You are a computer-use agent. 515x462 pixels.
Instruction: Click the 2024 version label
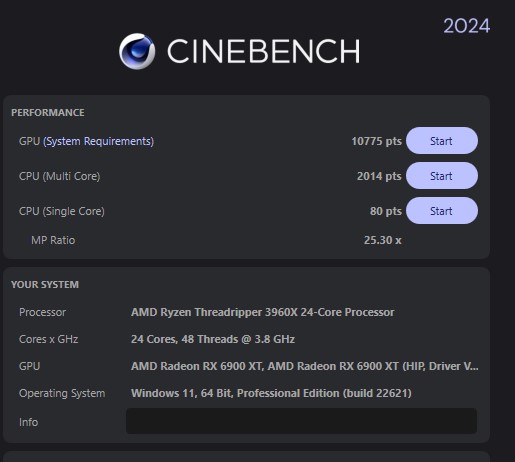(467, 26)
